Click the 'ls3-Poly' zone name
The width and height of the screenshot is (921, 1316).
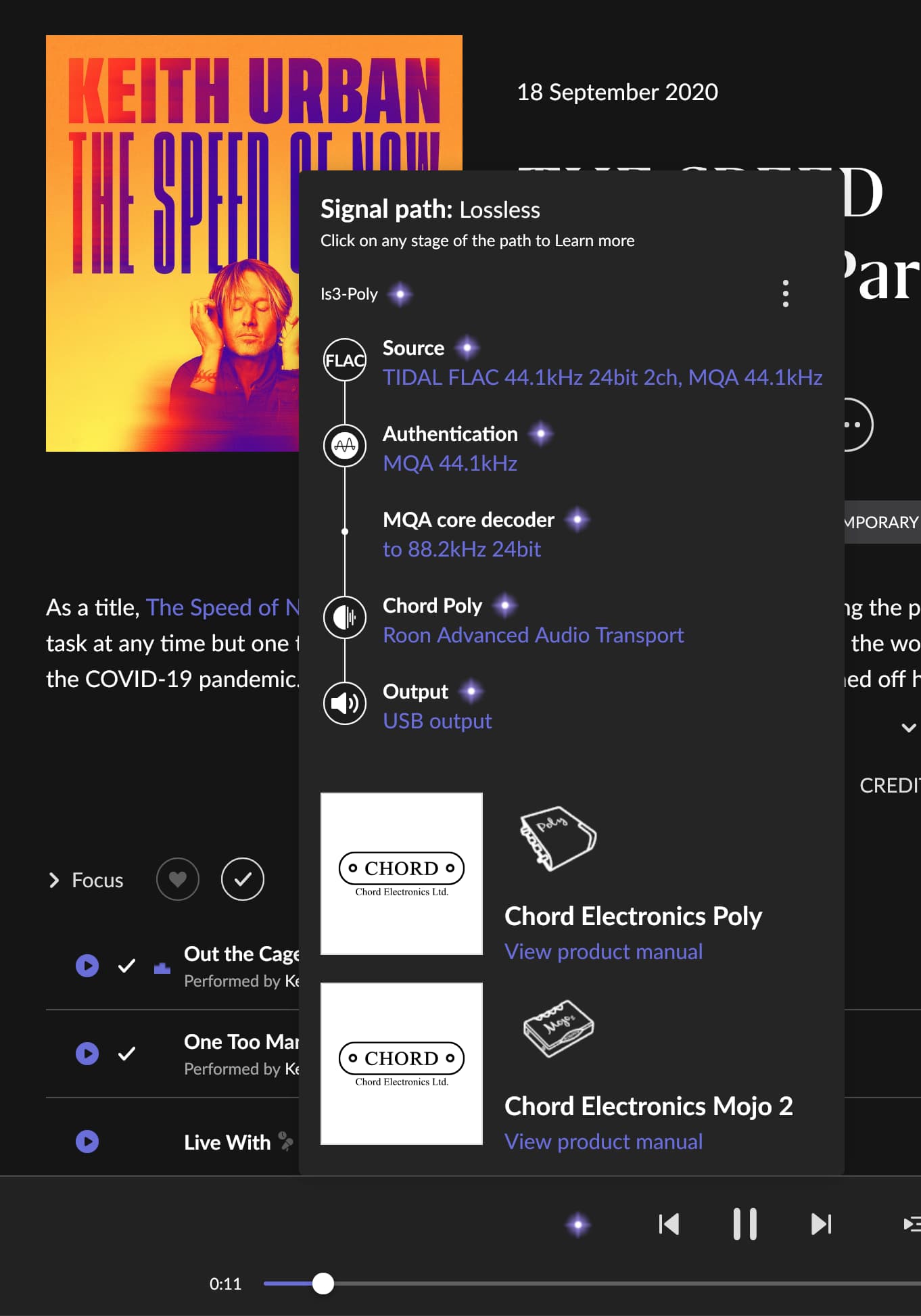pos(349,294)
